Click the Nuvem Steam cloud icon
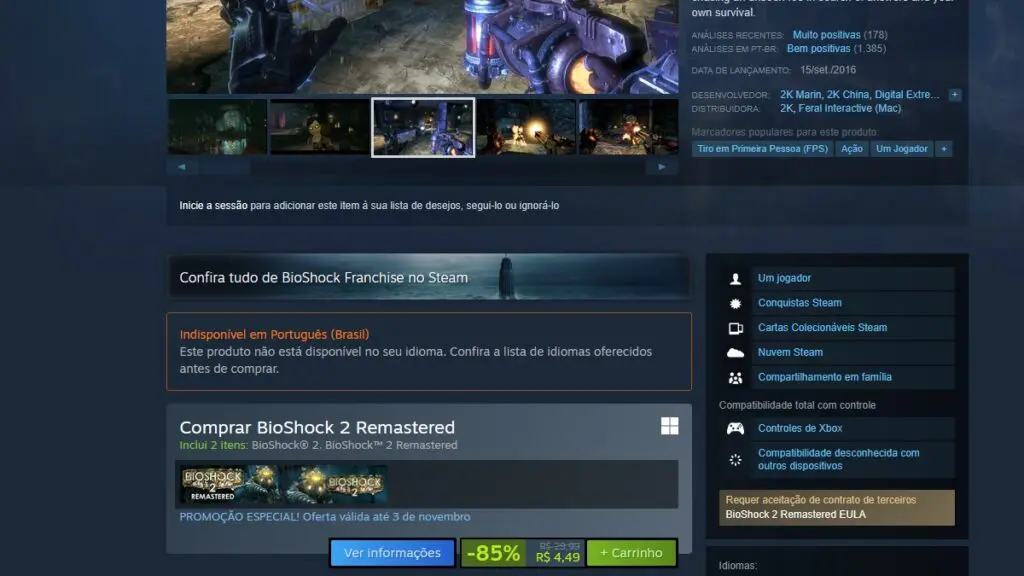Screen dimensions: 1024x576 736,353
